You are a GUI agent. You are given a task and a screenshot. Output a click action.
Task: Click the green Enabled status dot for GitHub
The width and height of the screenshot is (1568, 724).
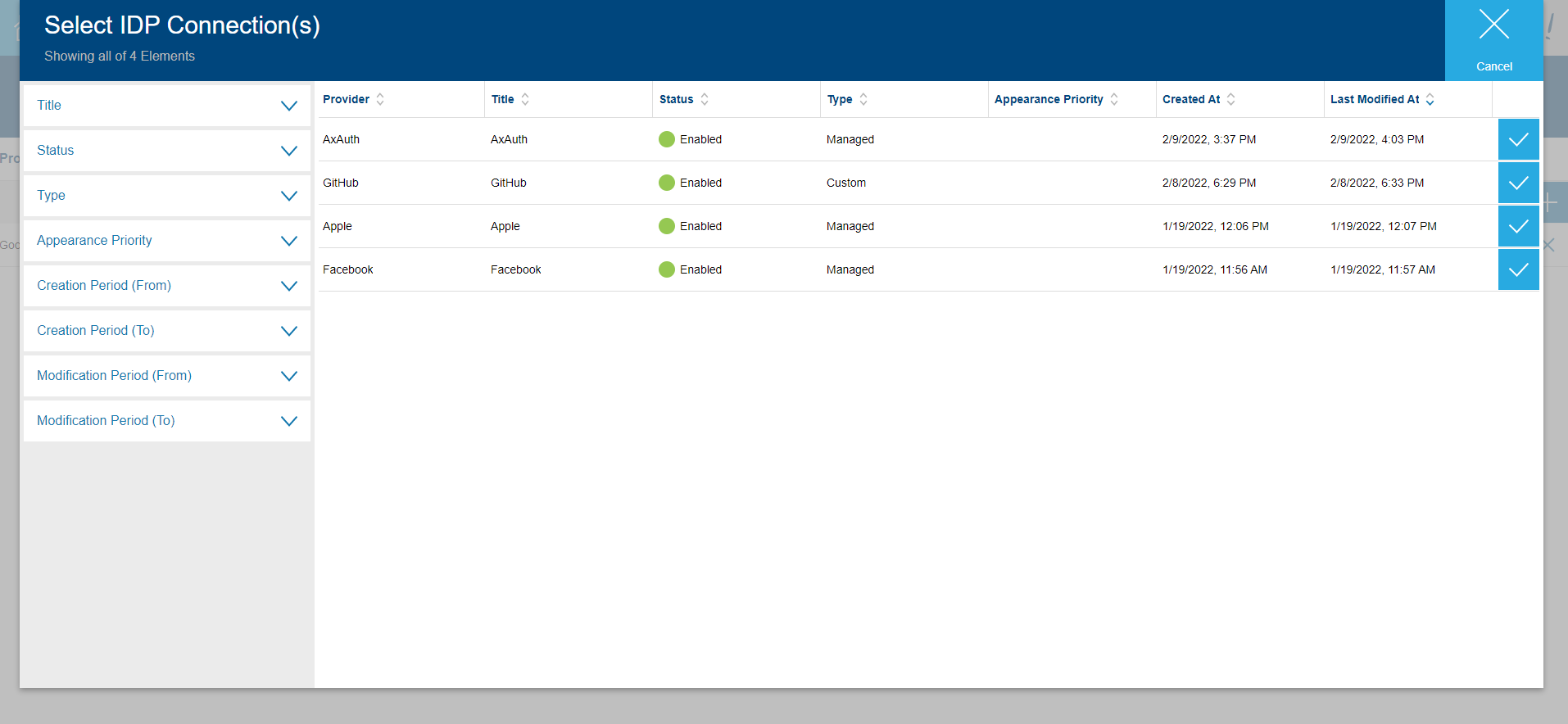[x=667, y=183]
